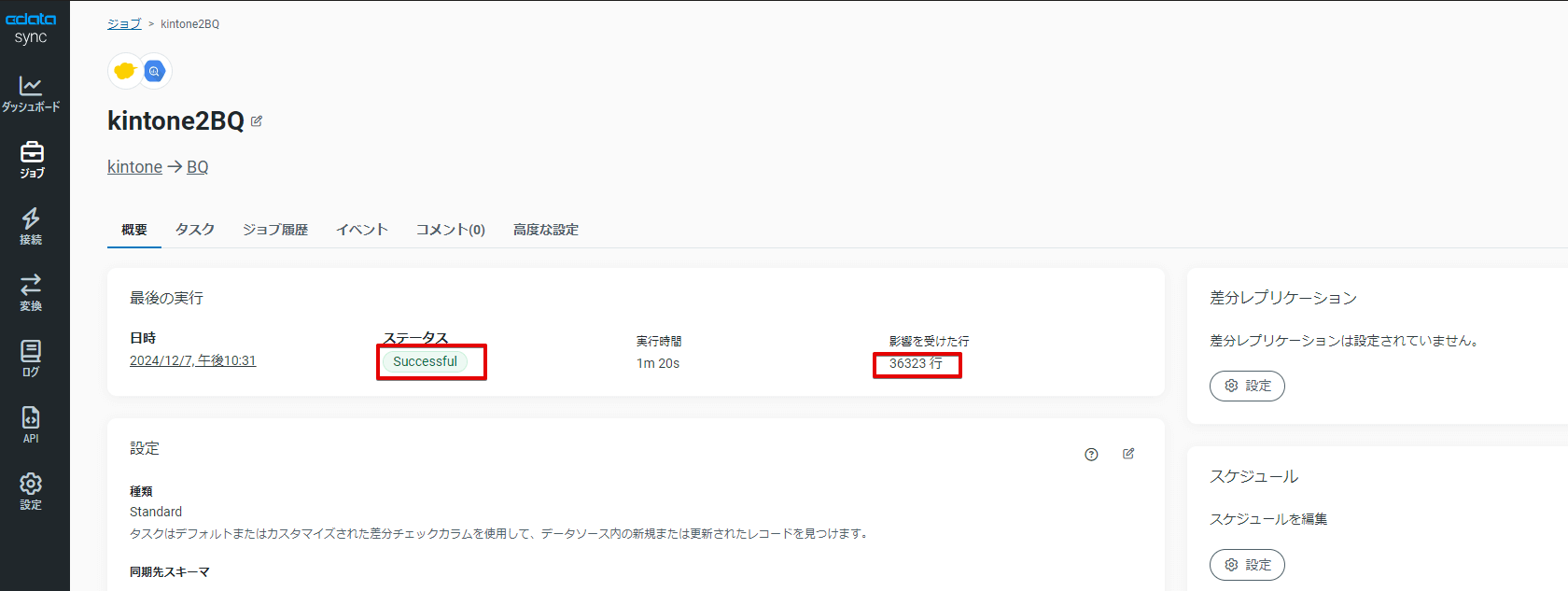Click the 36323 行 affected rows value

(916, 363)
